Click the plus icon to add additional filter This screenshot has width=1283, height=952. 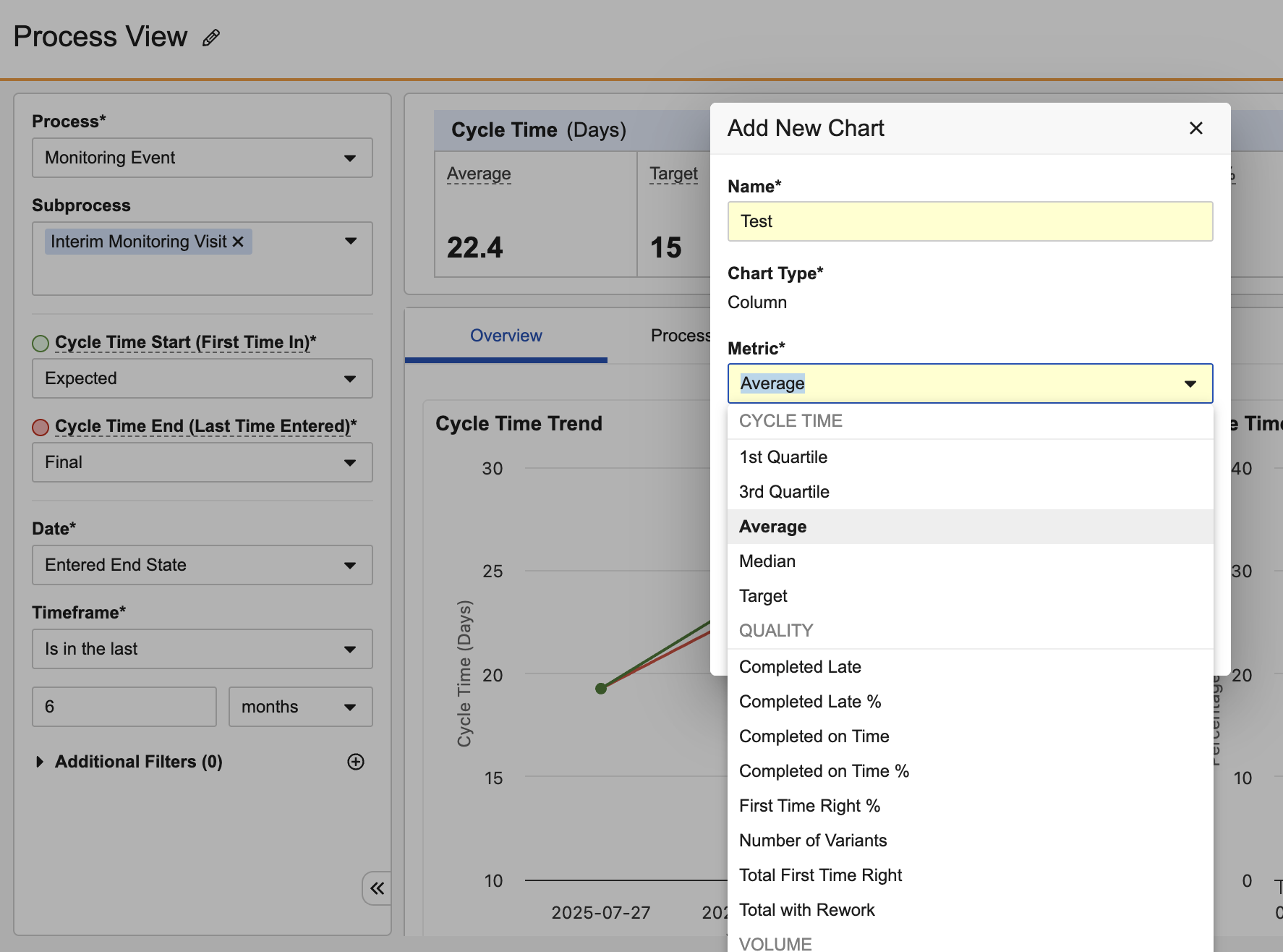click(355, 762)
